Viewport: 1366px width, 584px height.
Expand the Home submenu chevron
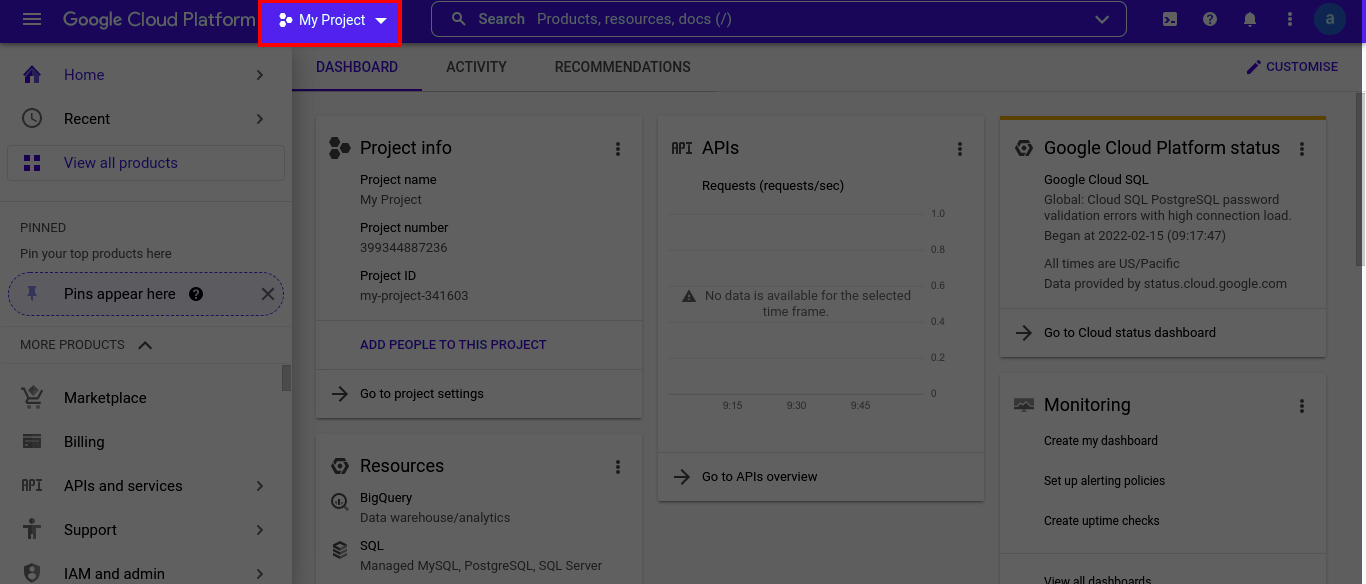click(260, 75)
